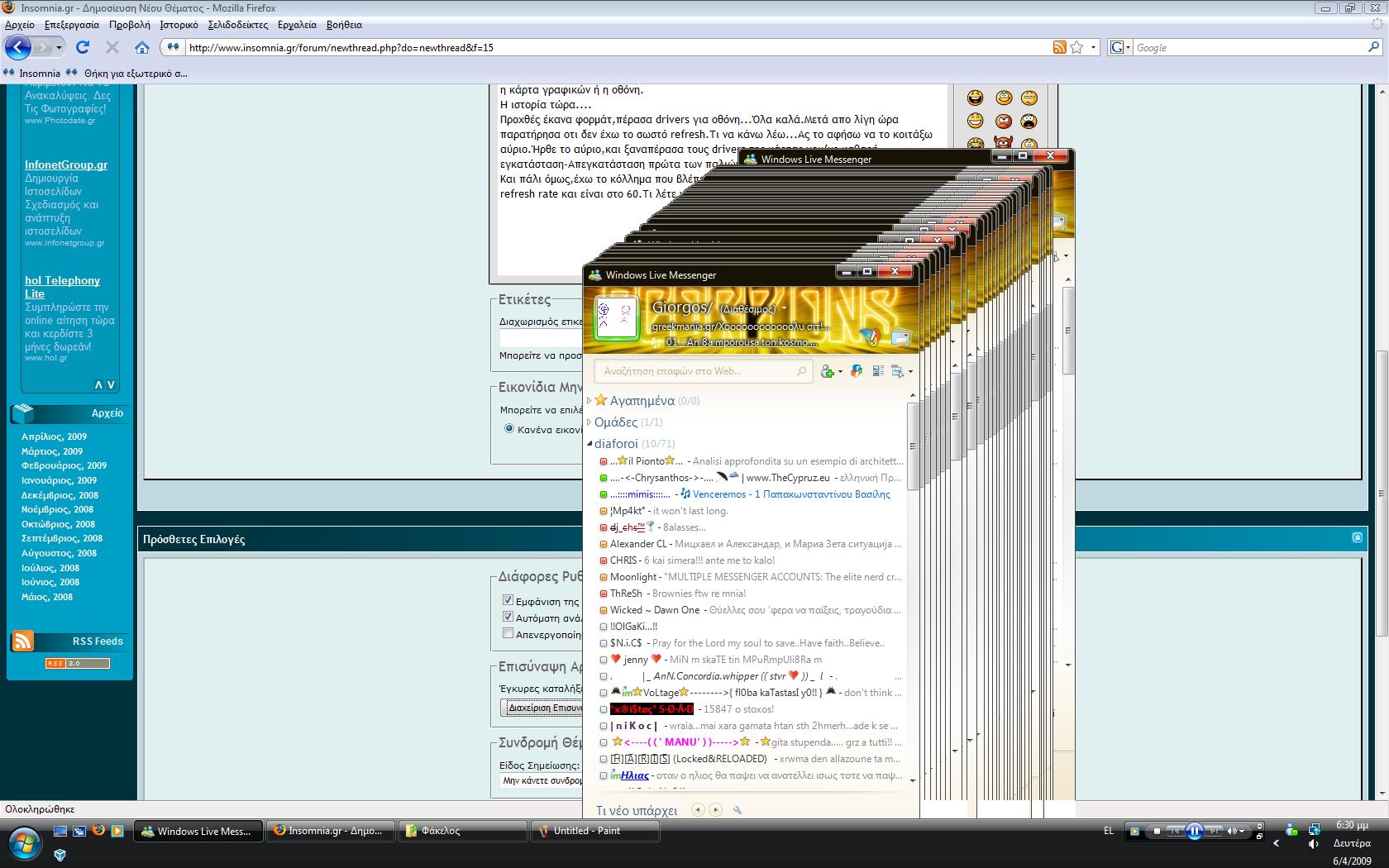Viewport: 1389px width, 868px height.
Task: Open the show menu icon in Messenger
Action: pyautogui.click(x=898, y=371)
